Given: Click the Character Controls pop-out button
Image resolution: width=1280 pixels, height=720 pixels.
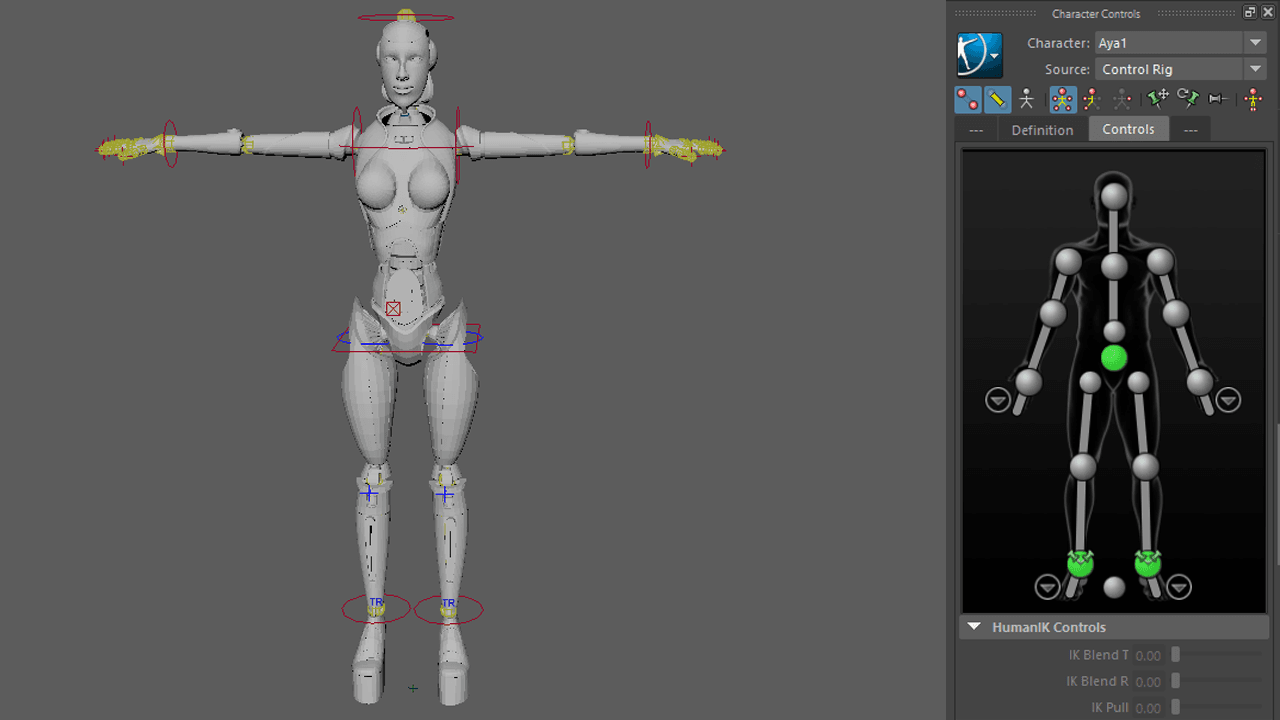Looking at the screenshot, I should click(1249, 11).
